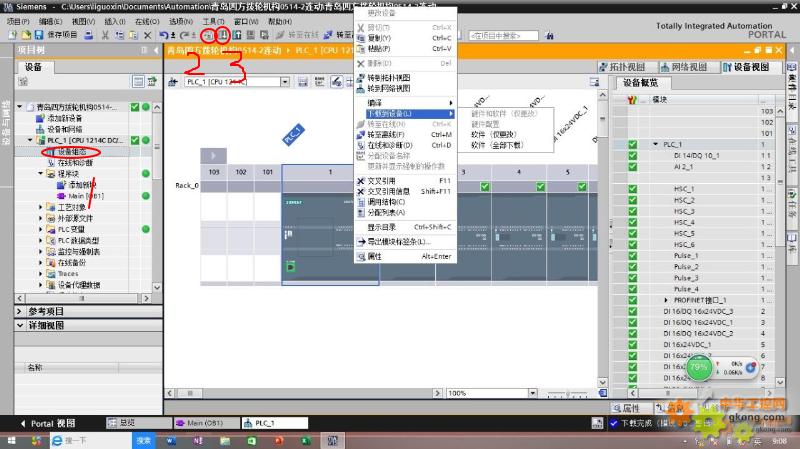Open 在线和诊断 in the project tree
Viewport: 800px width, 449px height.
(x=75, y=163)
